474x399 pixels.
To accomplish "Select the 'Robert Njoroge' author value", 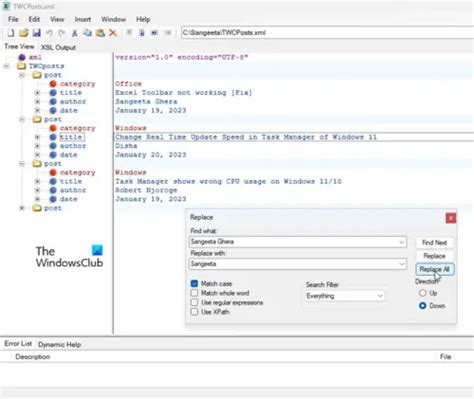I will tap(146, 190).
